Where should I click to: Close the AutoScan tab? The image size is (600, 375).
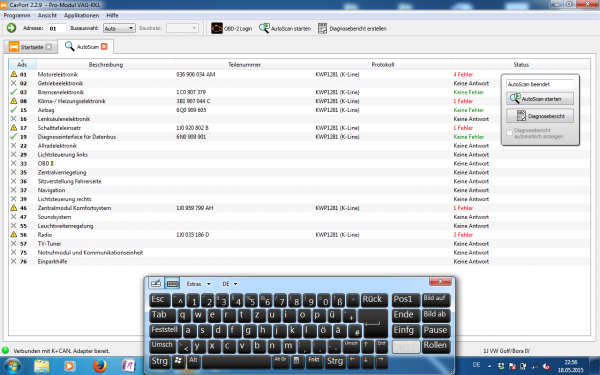pyautogui.click(x=104, y=46)
